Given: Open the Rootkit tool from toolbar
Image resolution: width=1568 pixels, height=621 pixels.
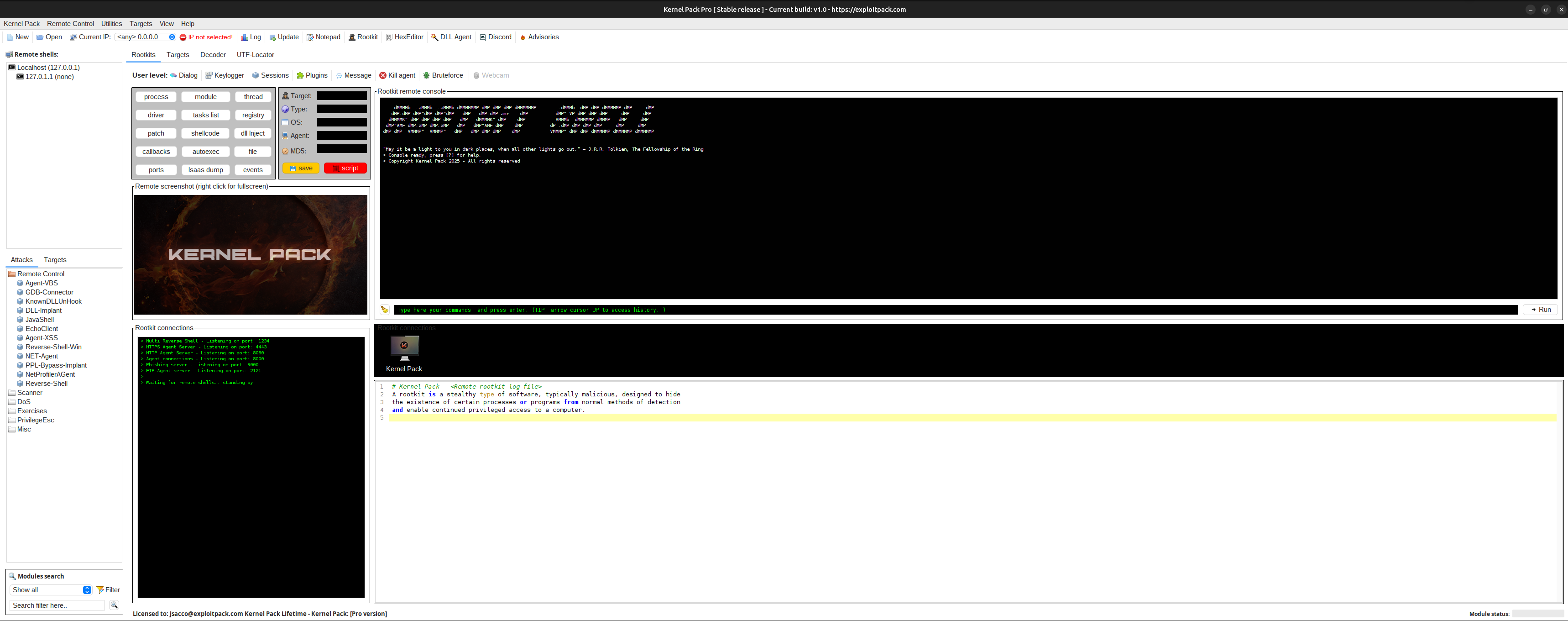Looking at the screenshot, I should pyautogui.click(x=363, y=37).
